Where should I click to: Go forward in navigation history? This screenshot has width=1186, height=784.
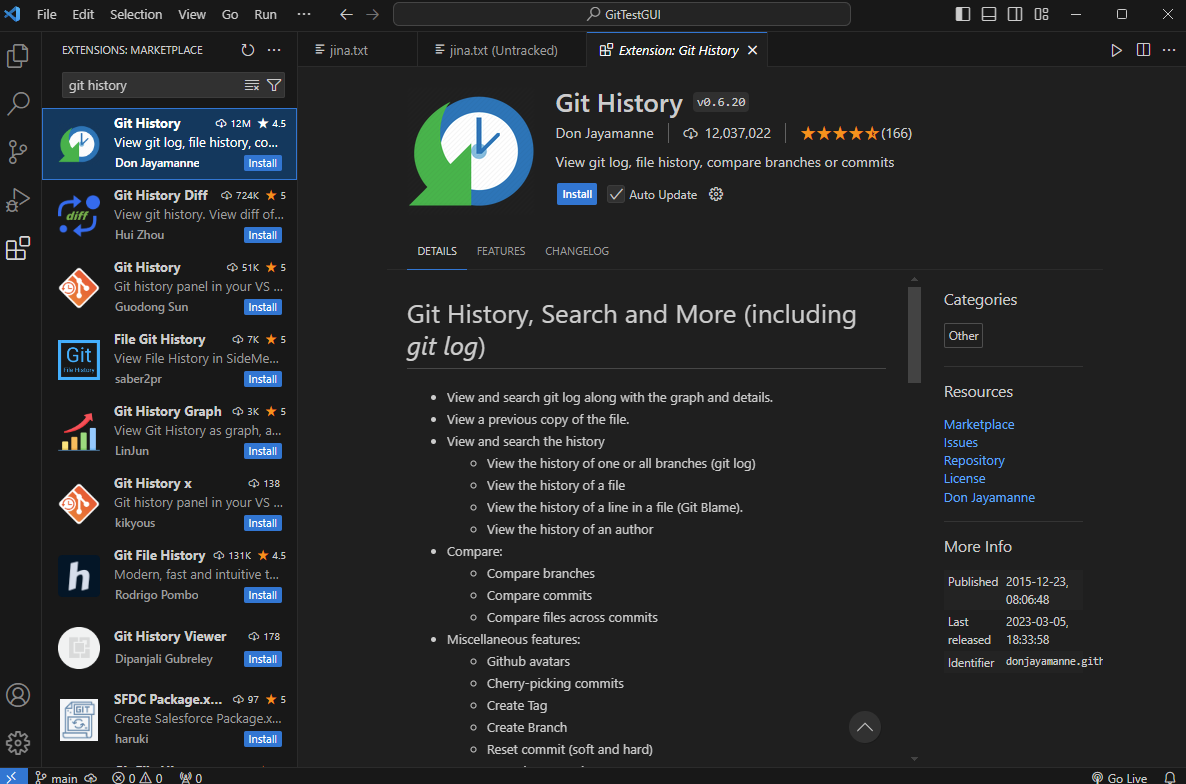pos(373,14)
